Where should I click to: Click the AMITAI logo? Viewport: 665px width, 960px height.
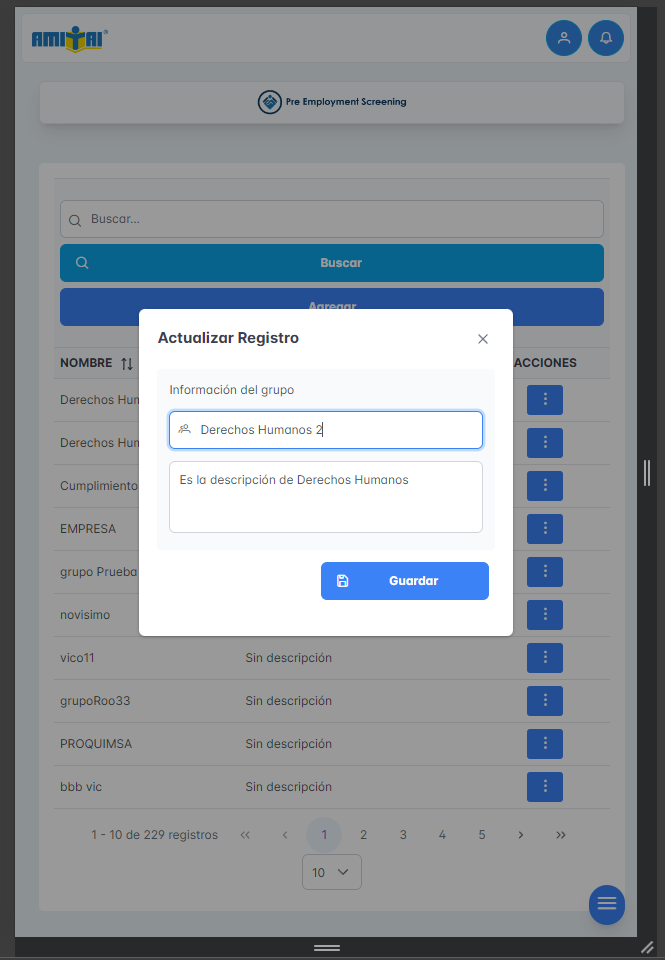click(x=69, y=39)
